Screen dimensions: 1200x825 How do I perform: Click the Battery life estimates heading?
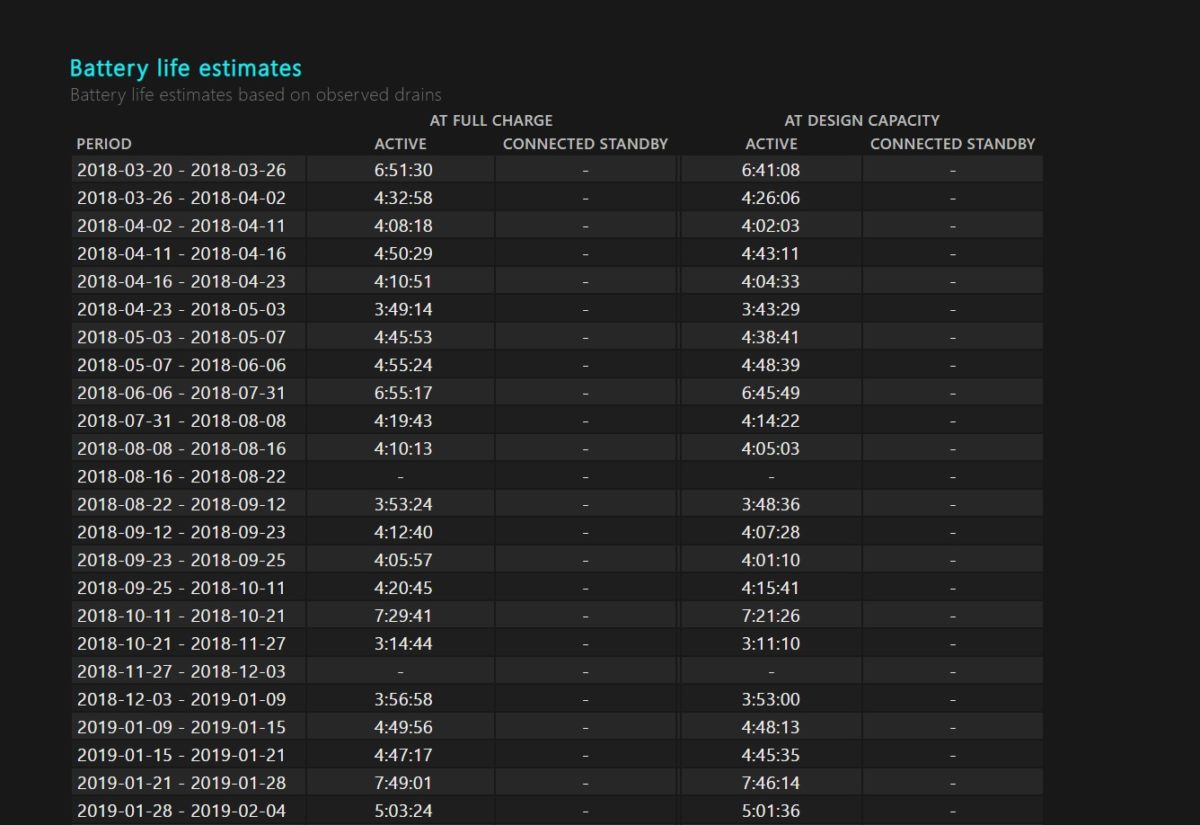(186, 69)
